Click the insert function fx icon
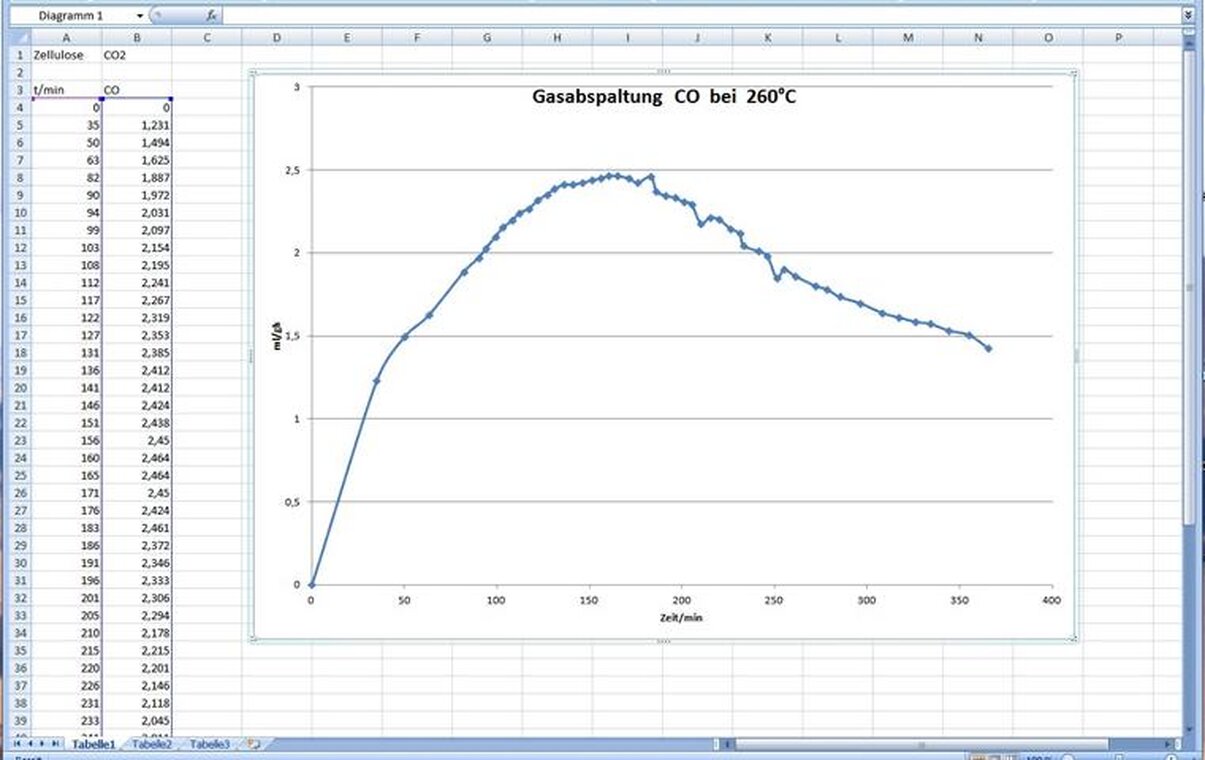 pos(212,16)
